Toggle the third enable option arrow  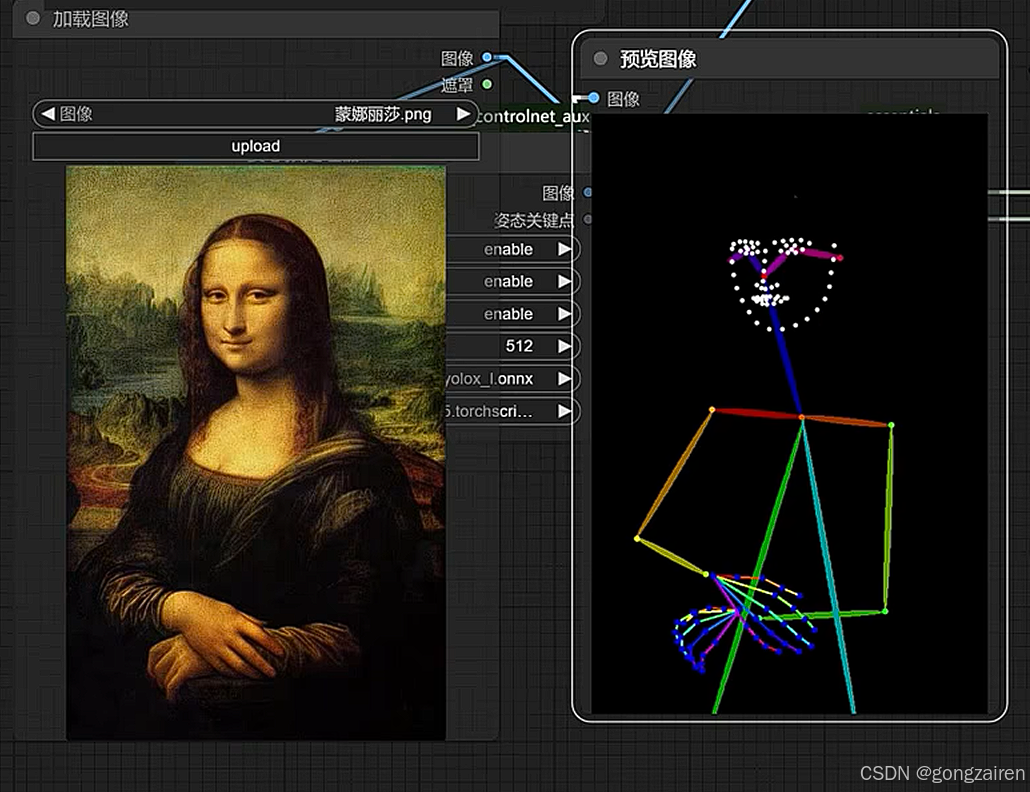pos(564,314)
